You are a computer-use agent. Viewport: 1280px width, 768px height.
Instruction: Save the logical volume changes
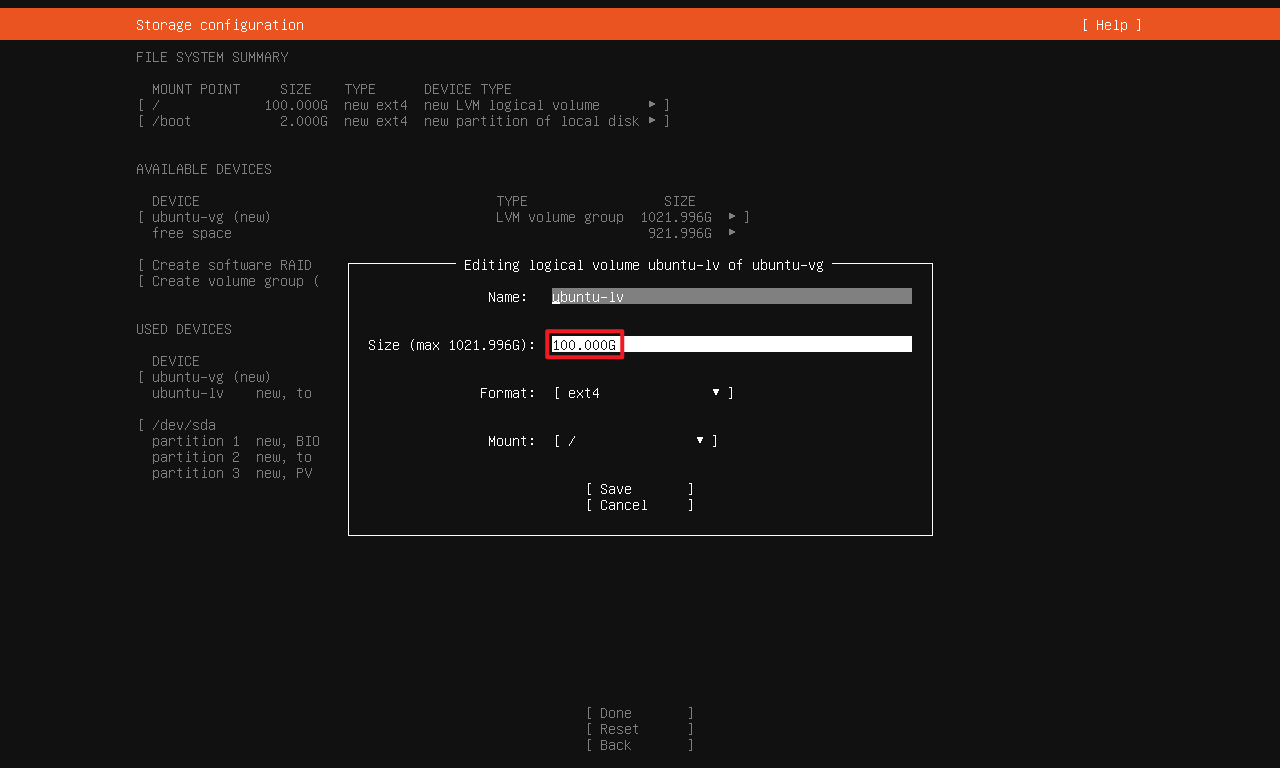640,489
